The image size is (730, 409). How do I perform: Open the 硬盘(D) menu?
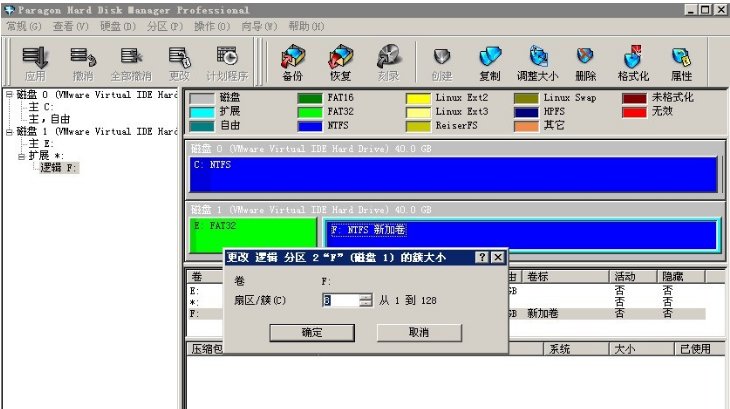(118, 27)
